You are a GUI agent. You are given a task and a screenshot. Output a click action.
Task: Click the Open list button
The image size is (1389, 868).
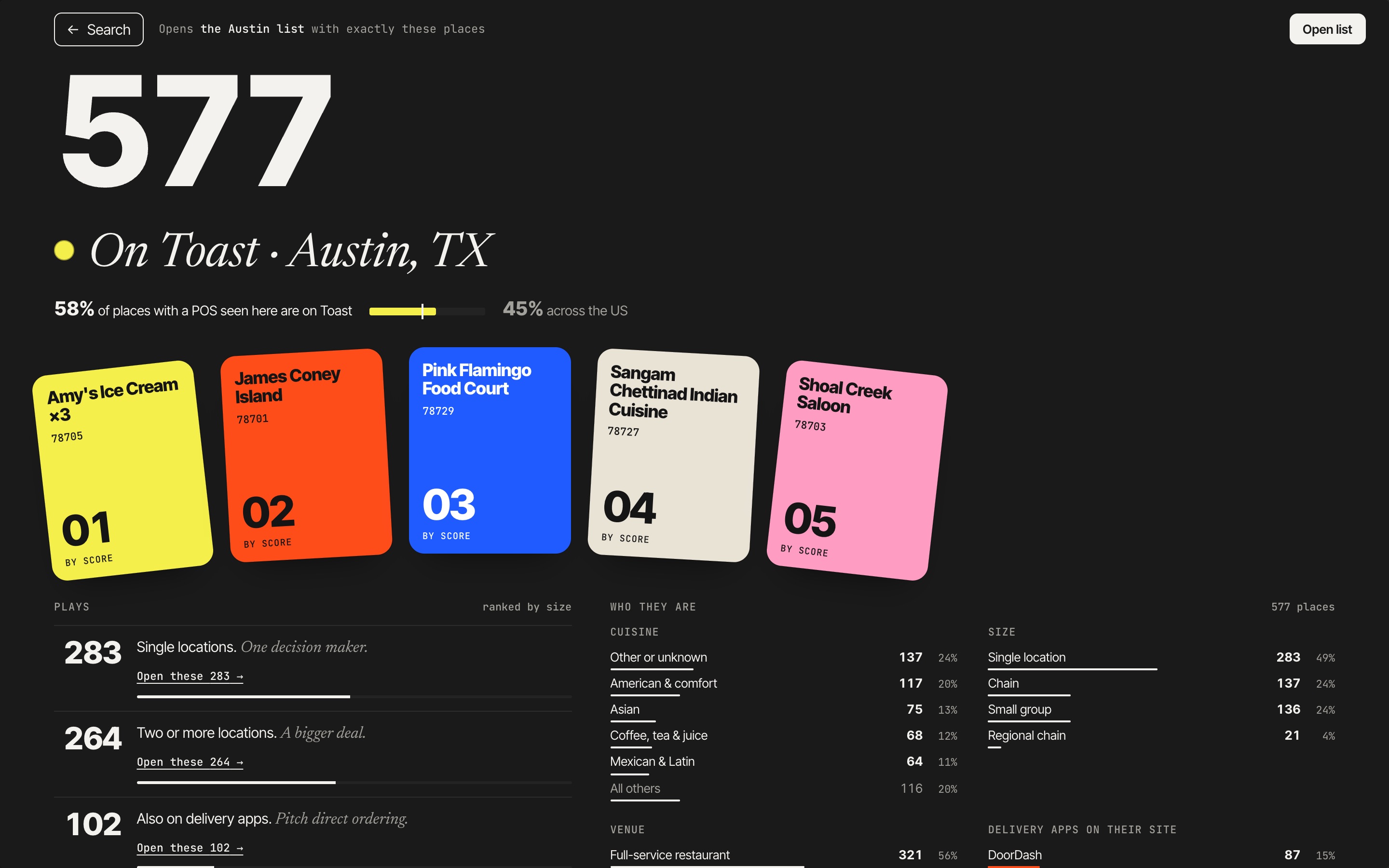point(1327,29)
